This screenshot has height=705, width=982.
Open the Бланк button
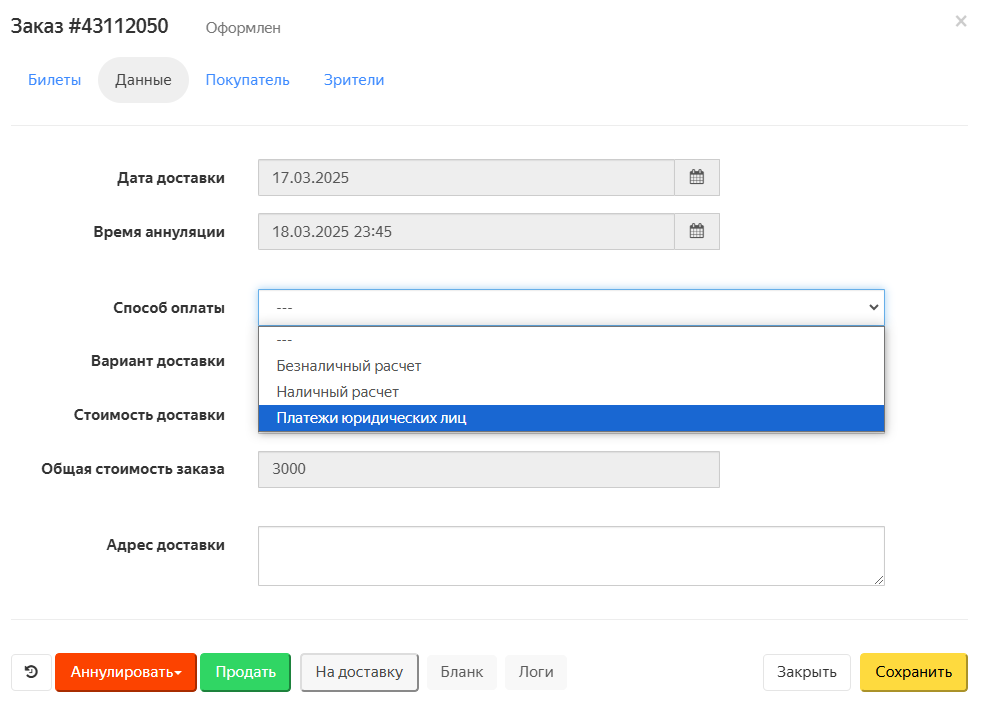click(x=462, y=672)
